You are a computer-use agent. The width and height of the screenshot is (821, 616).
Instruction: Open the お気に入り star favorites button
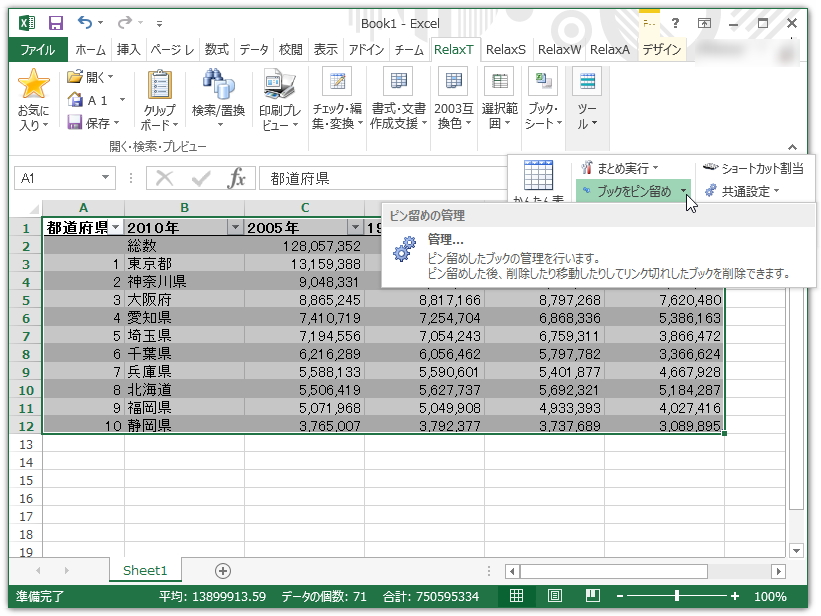tap(34, 100)
